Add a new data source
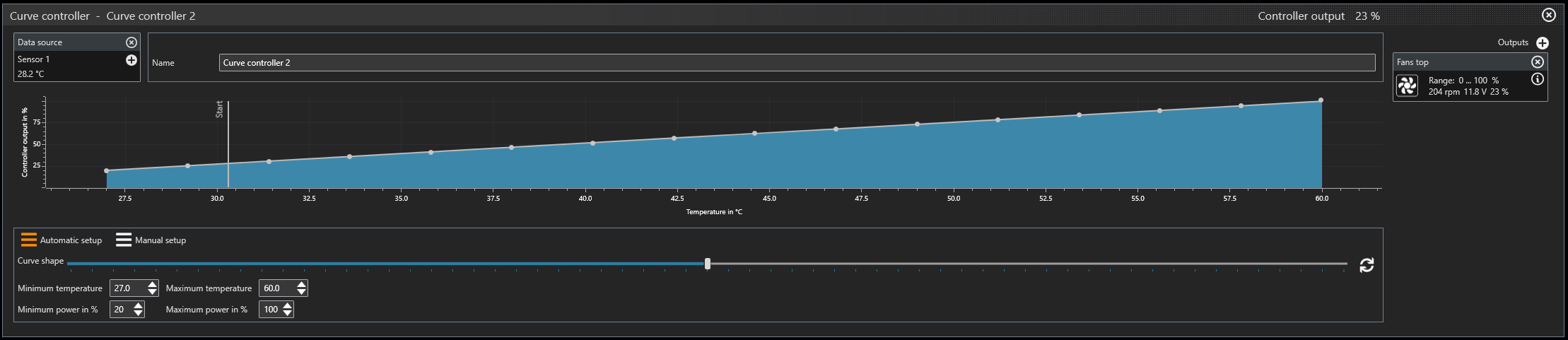Screen dimensions: 1568x340 click(x=131, y=60)
